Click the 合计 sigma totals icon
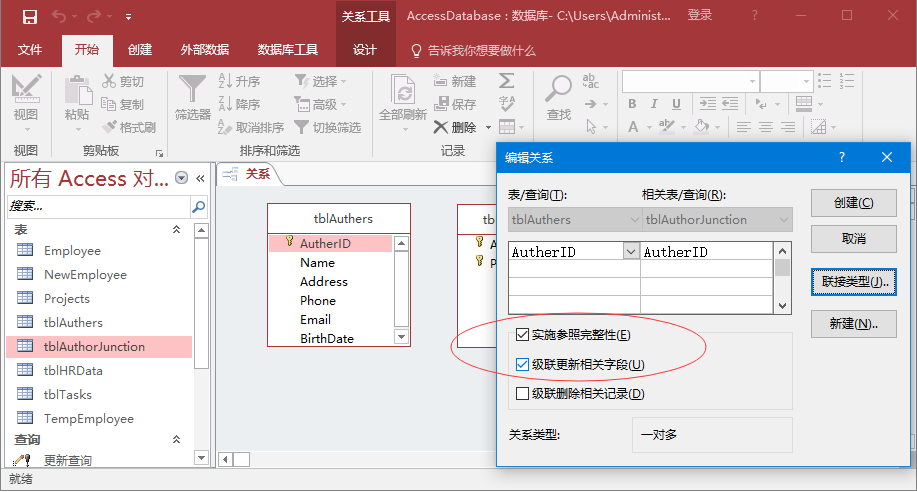The width and height of the screenshot is (917, 492). point(507,81)
